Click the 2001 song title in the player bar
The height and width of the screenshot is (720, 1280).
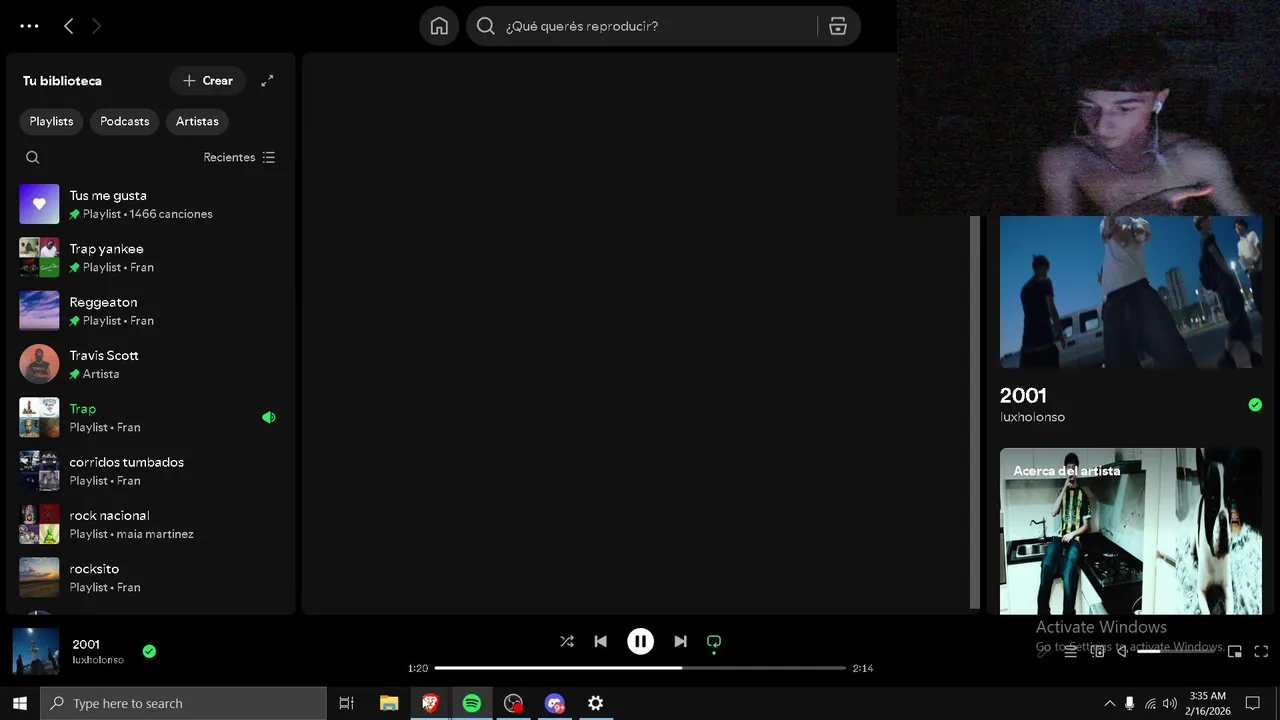coord(86,644)
